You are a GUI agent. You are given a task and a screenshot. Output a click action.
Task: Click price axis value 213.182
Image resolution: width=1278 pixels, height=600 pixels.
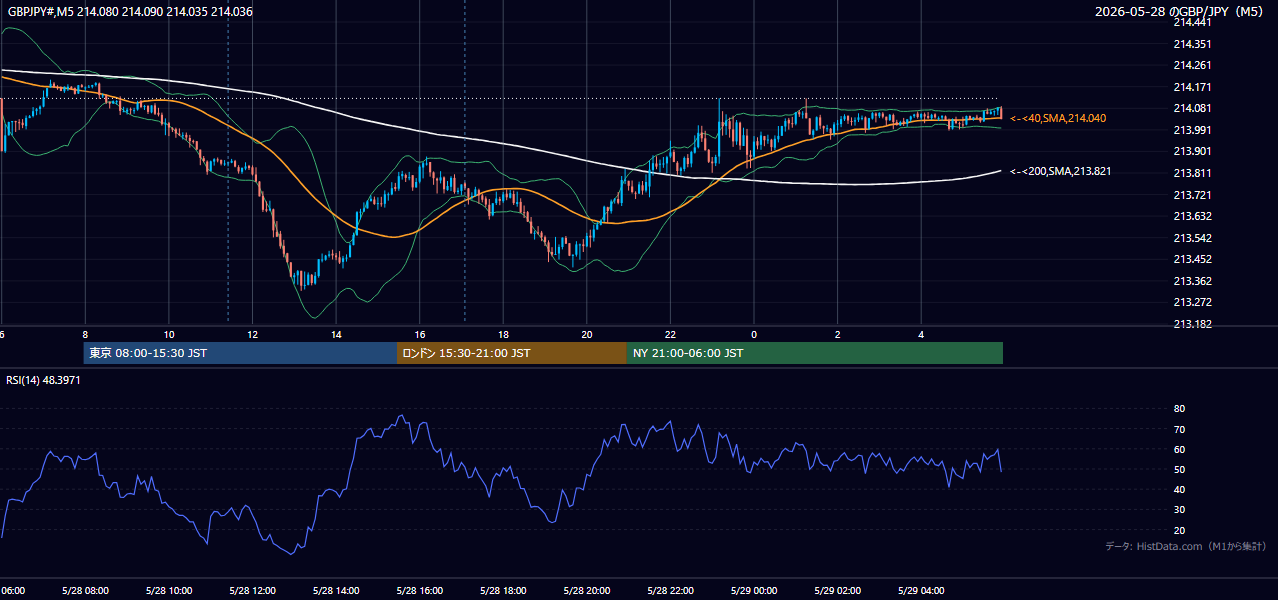coord(1192,324)
